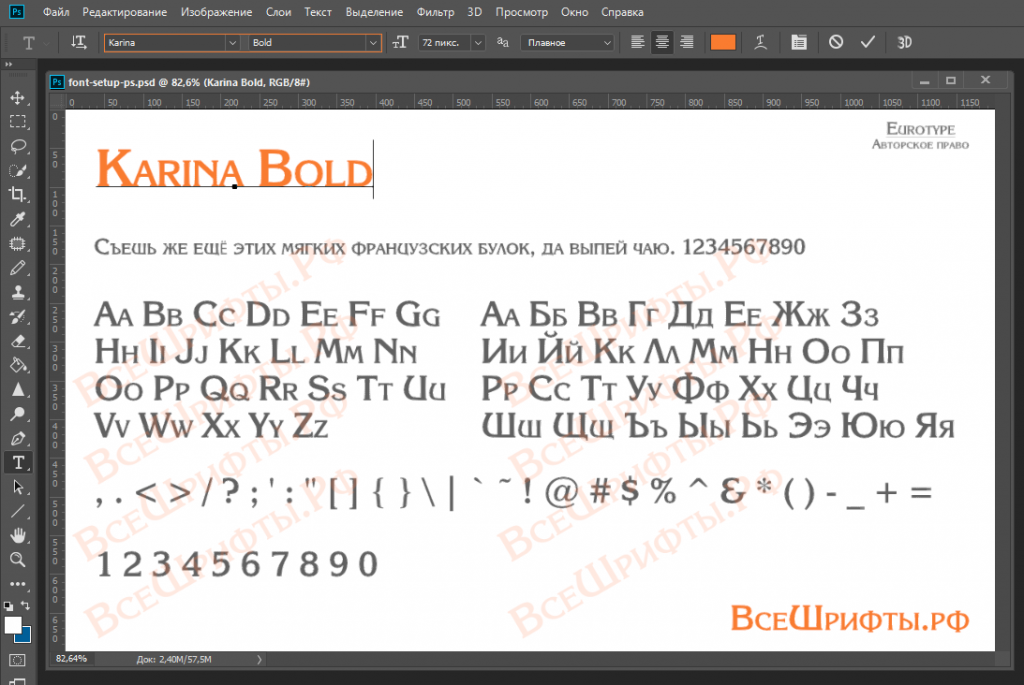
Task: Reset to default foreground/background colors
Action: point(8,606)
